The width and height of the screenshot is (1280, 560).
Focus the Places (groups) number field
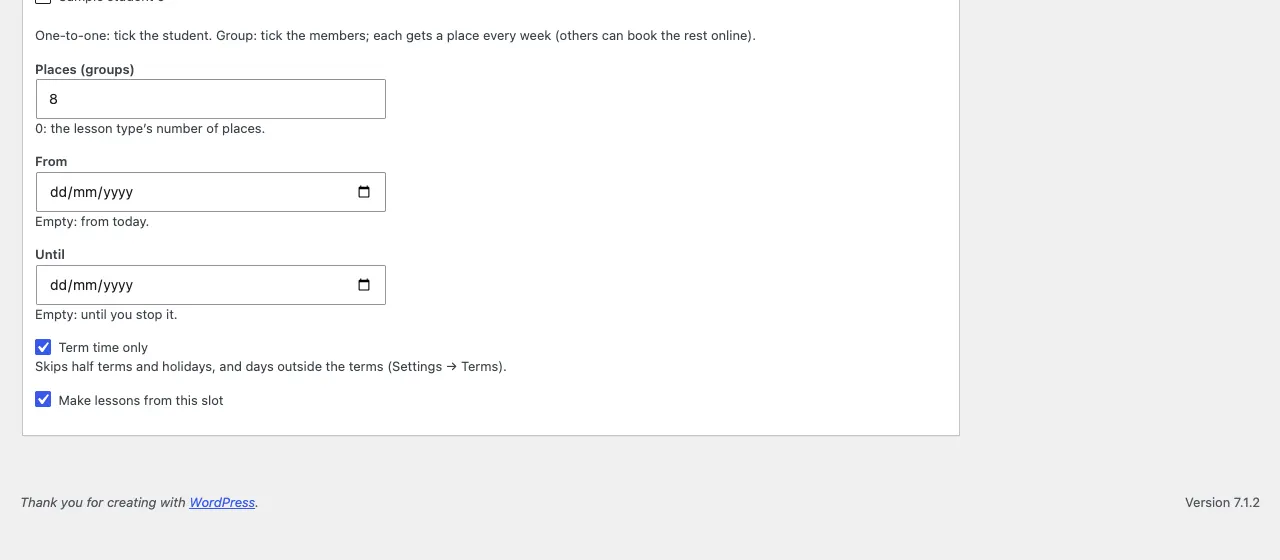211,99
